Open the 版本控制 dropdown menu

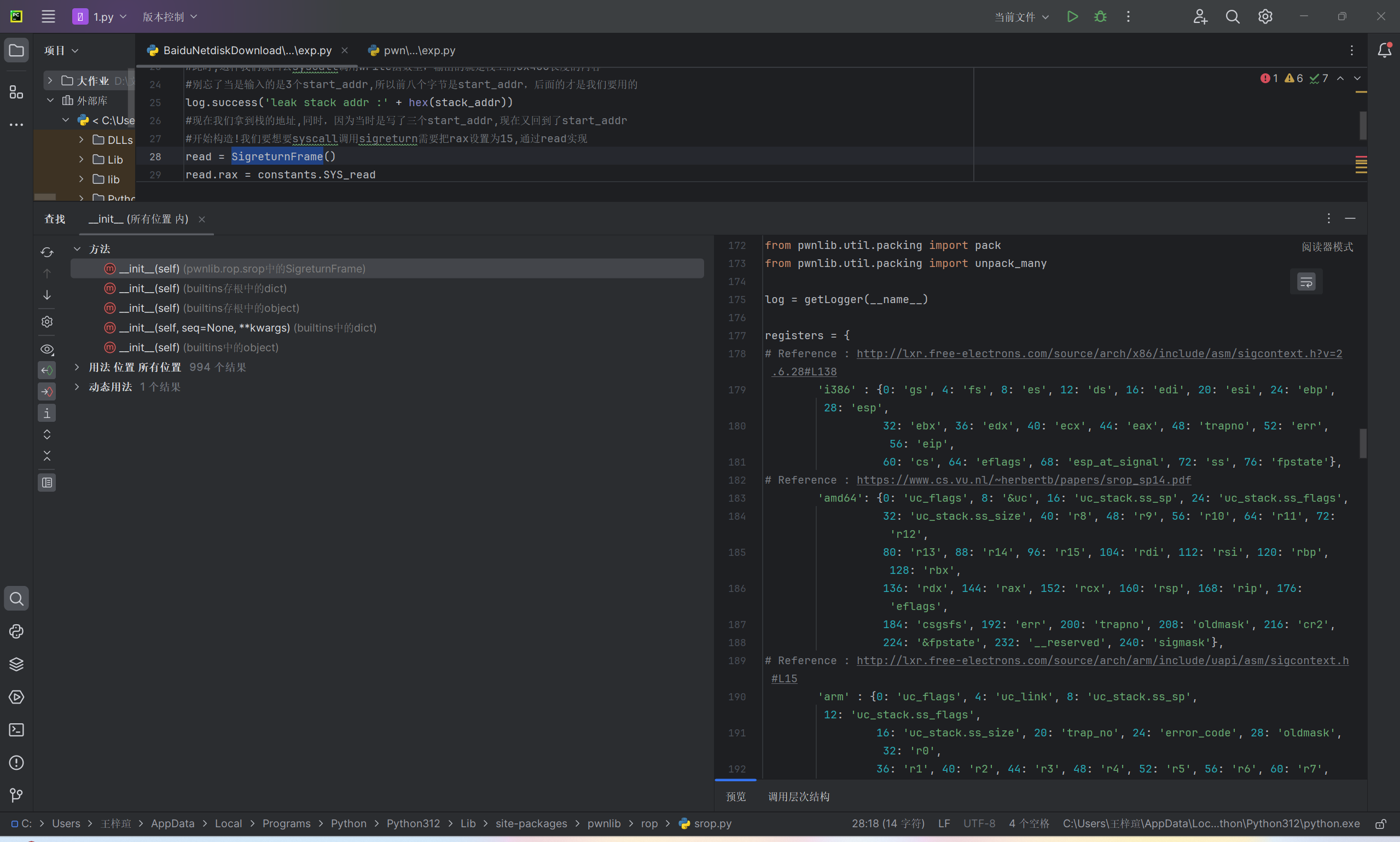tap(169, 16)
